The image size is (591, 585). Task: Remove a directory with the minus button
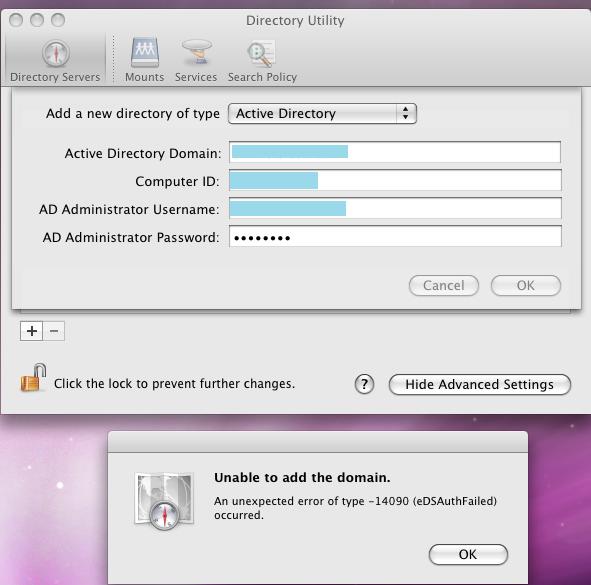pos(54,331)
